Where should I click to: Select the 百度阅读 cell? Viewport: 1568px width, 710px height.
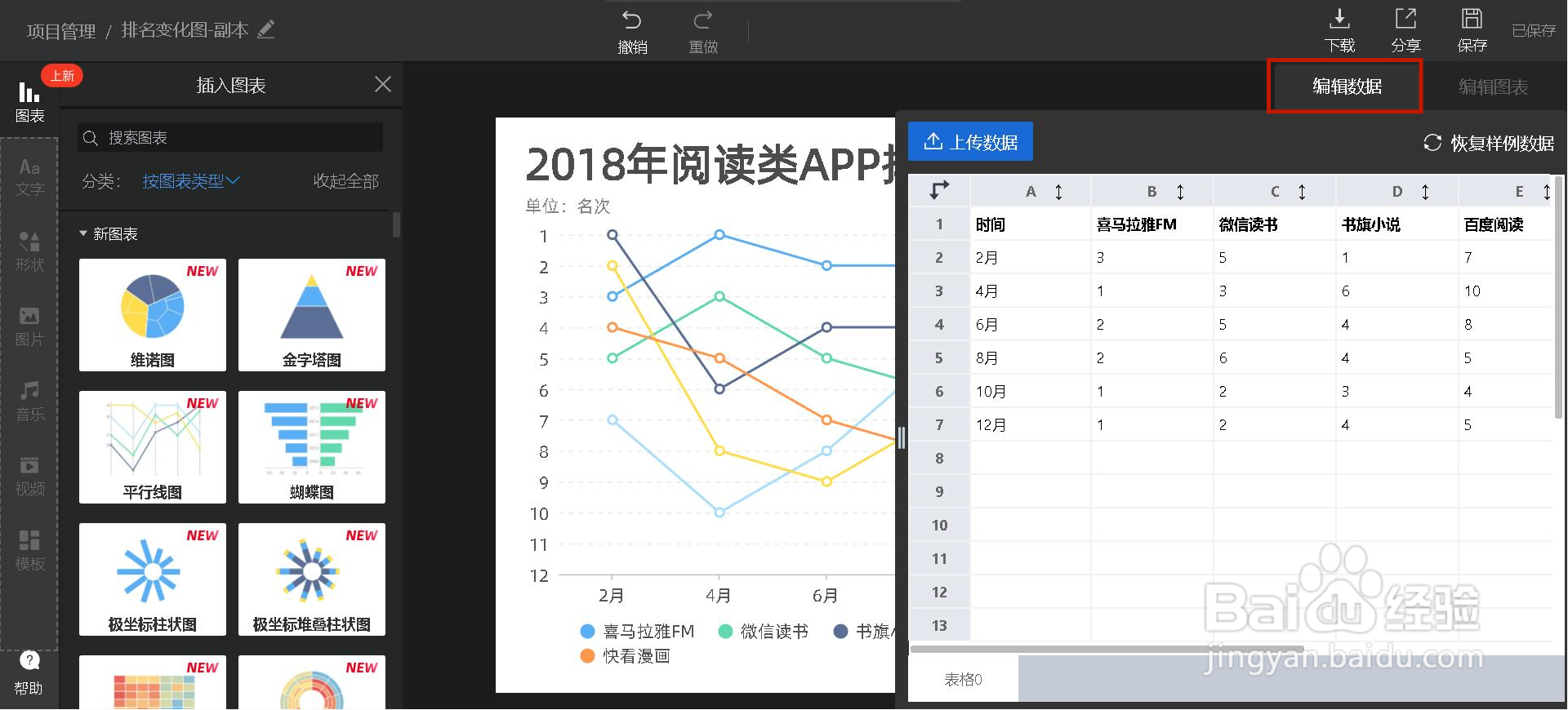coord(1506,224)
